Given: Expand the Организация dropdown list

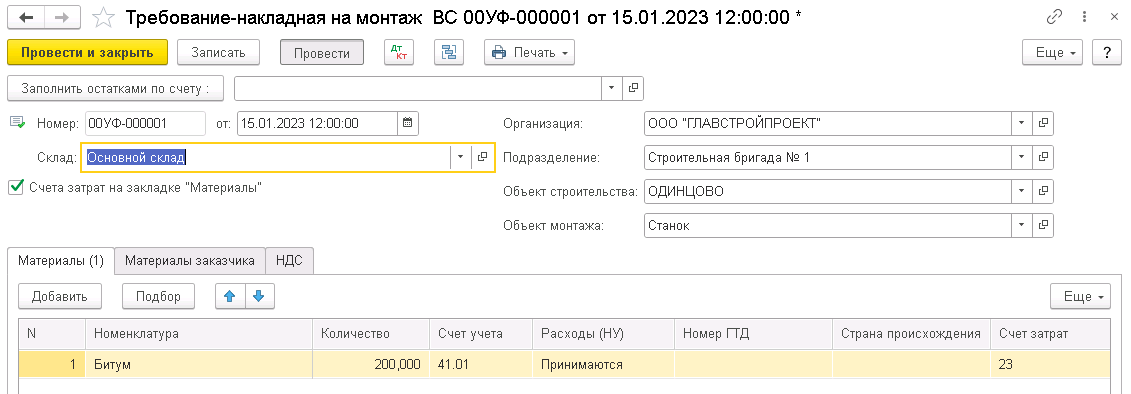Looking at the screenshot, I should [x=1021, y=123].
